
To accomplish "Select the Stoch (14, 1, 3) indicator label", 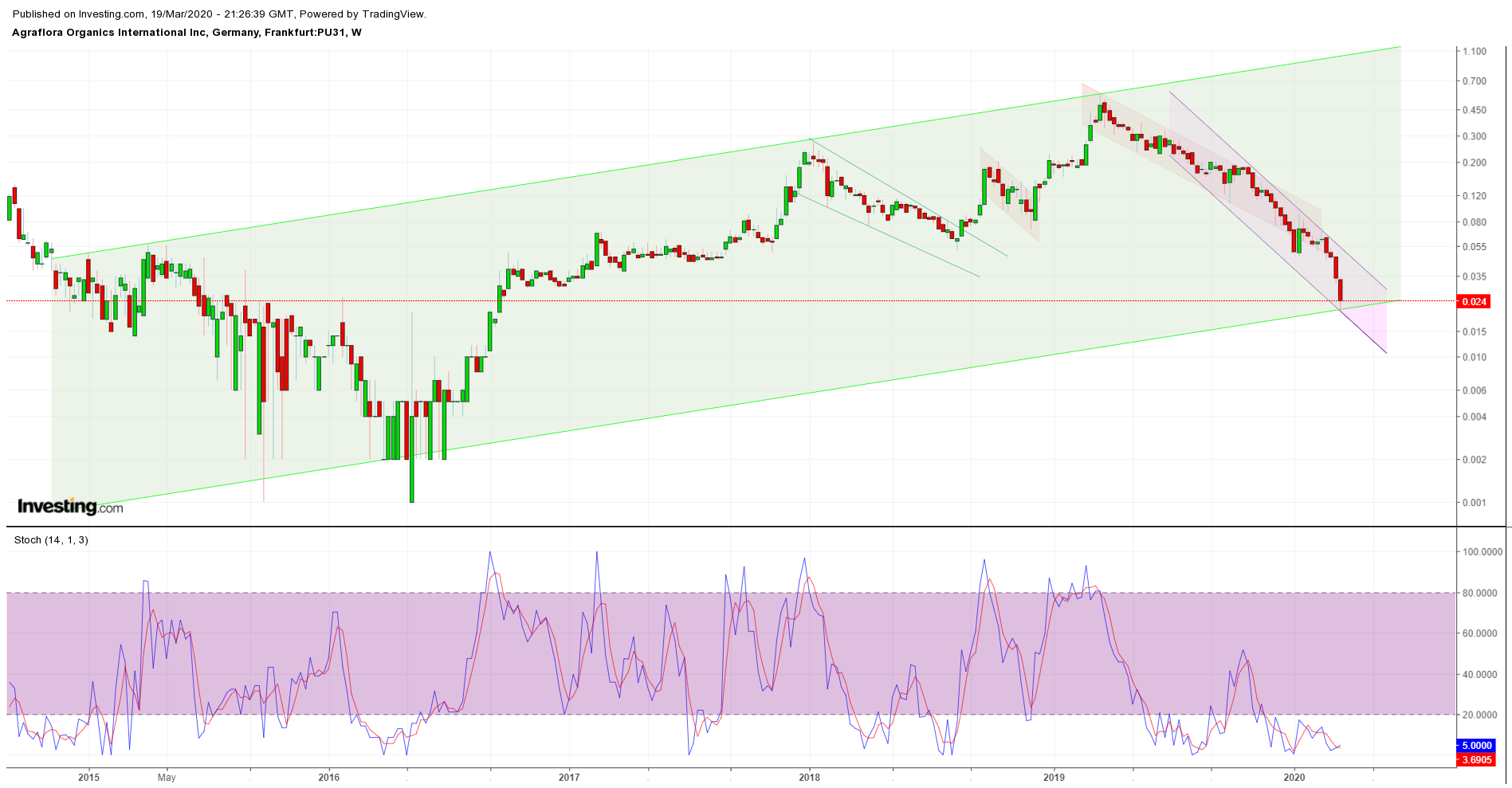I will click(x=51, y=540).
